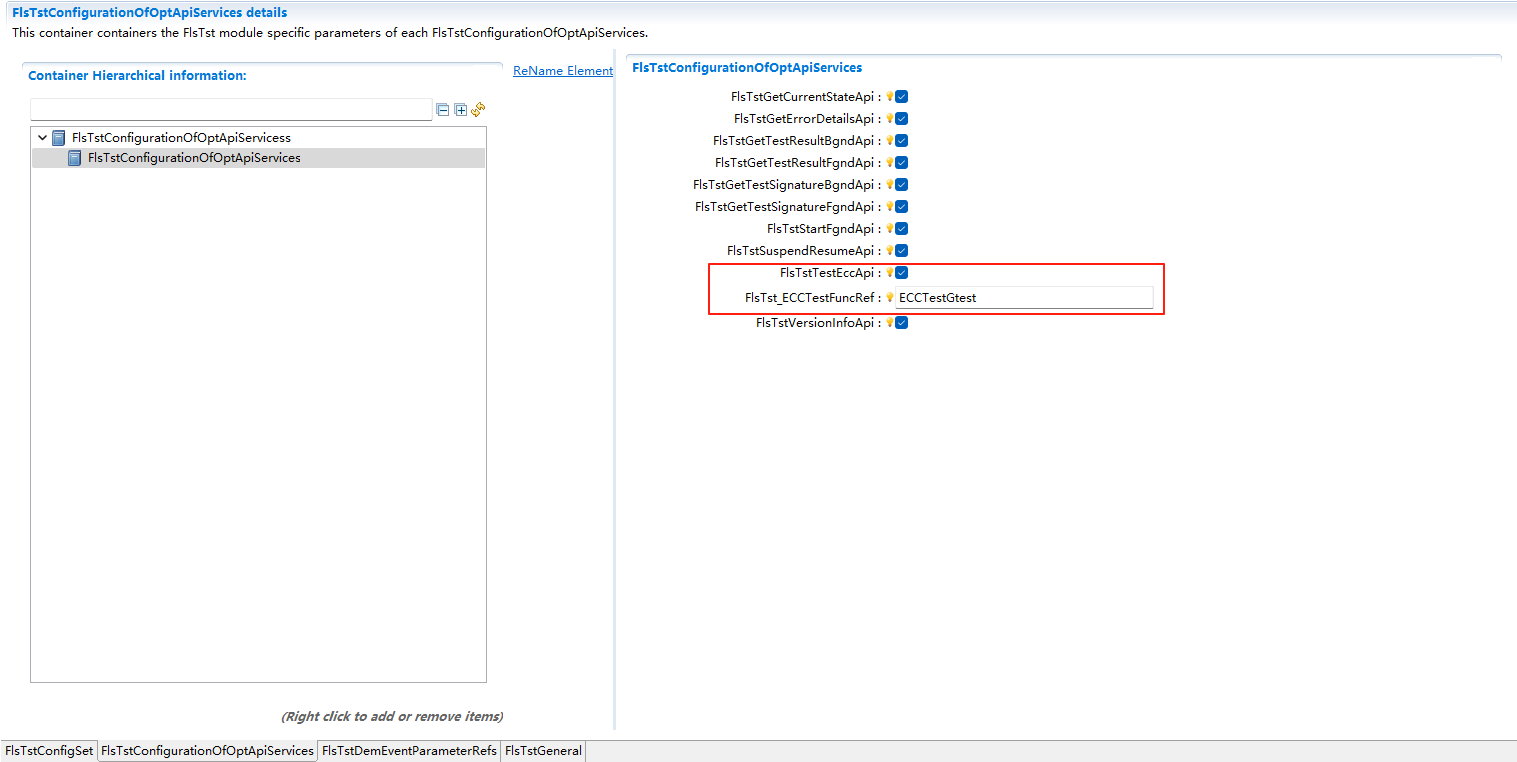Collapse the FlsTstConfigurationOfOptApiServicess tree node
The width and height of the screenshot is (1517, 762).
click(x=42, y=137)
